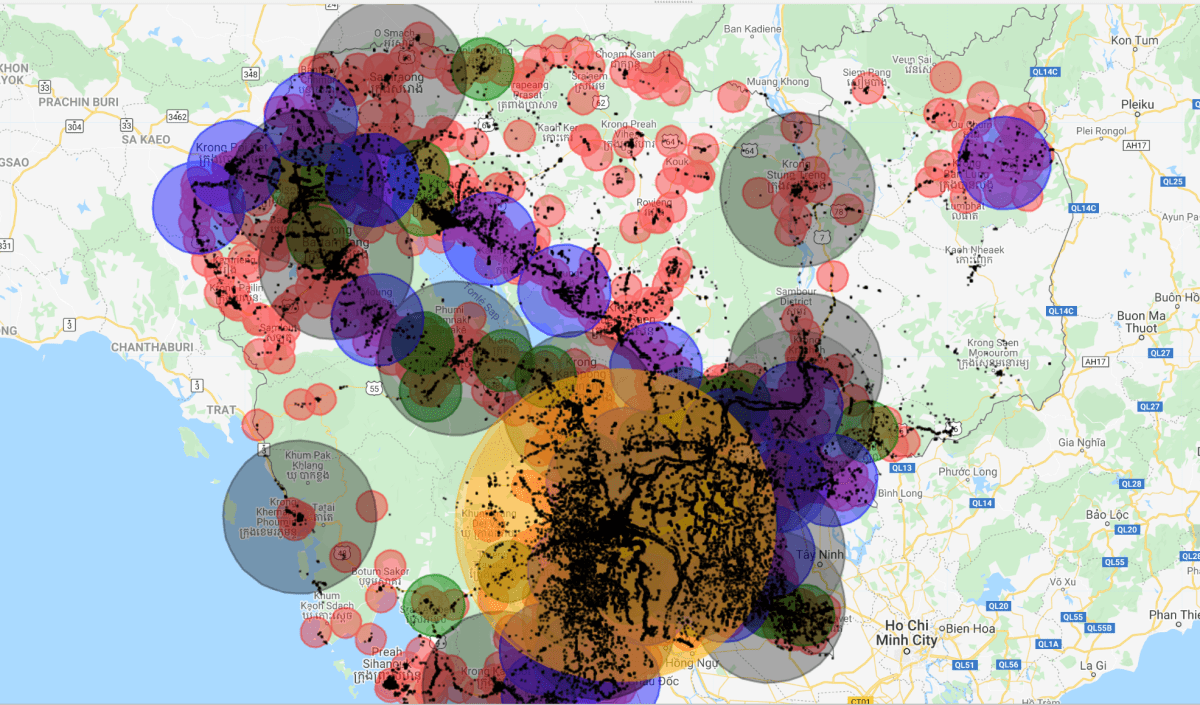
Task: Click the QL55B route shield
Action: tap(1098, 627)
